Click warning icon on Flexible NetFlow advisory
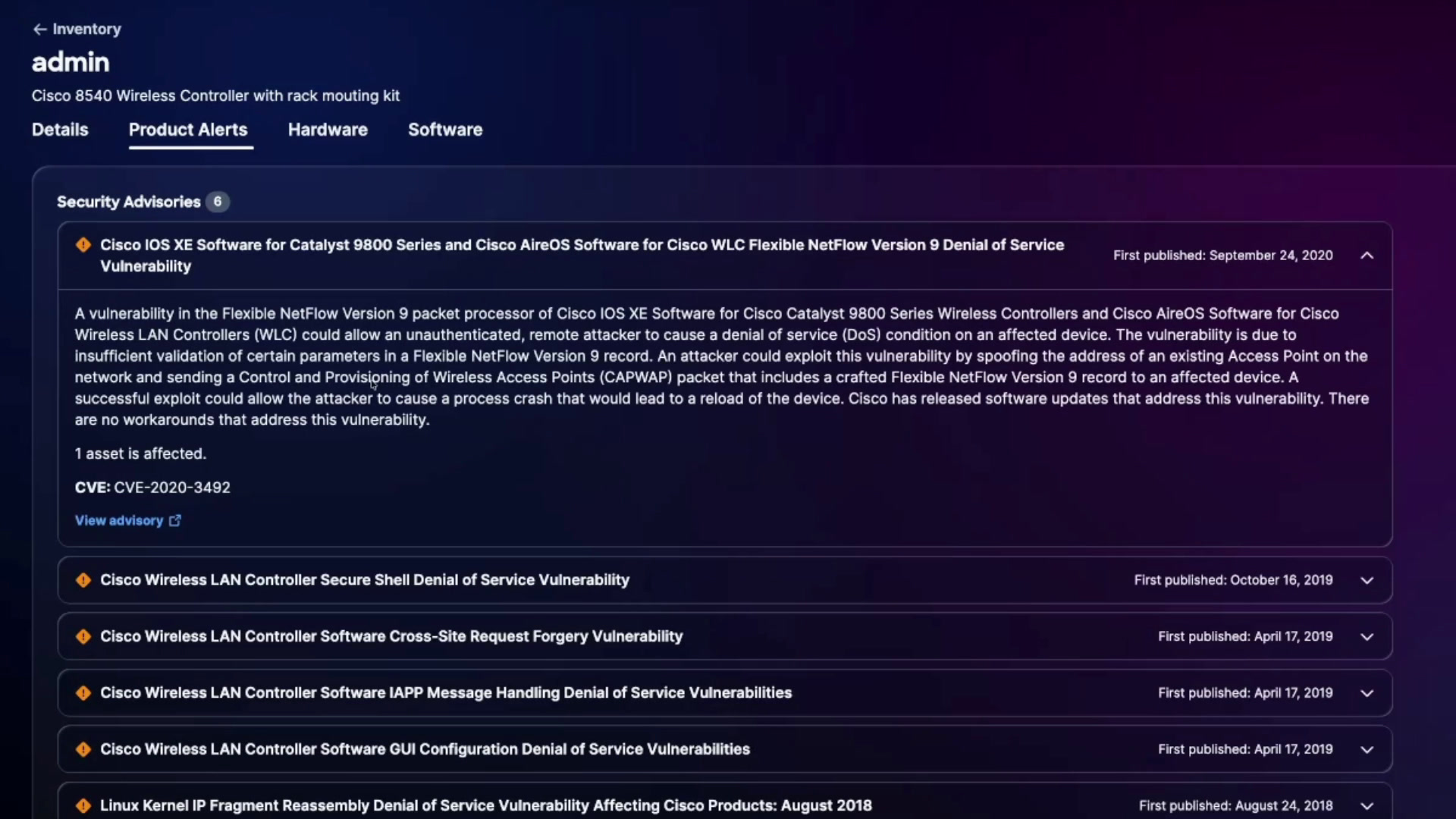The width and height of the screenshot is (1456, 819). tap(83, 245)
